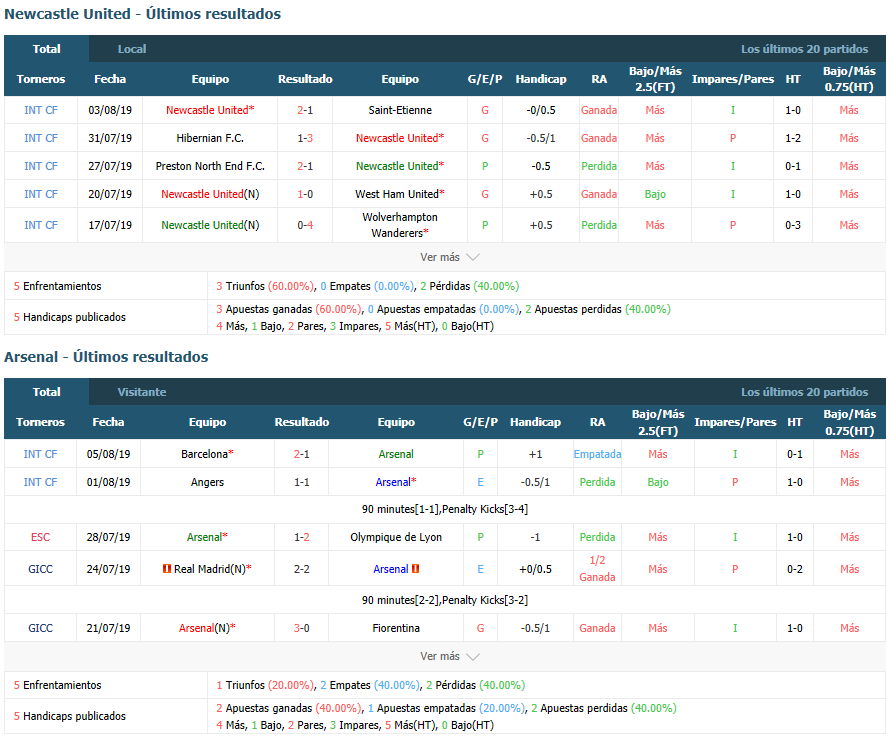This screenshot has width=892, height=739.
Task: Click the HT score 0-2 in Real Madrid row
Action: coord(795,569)
